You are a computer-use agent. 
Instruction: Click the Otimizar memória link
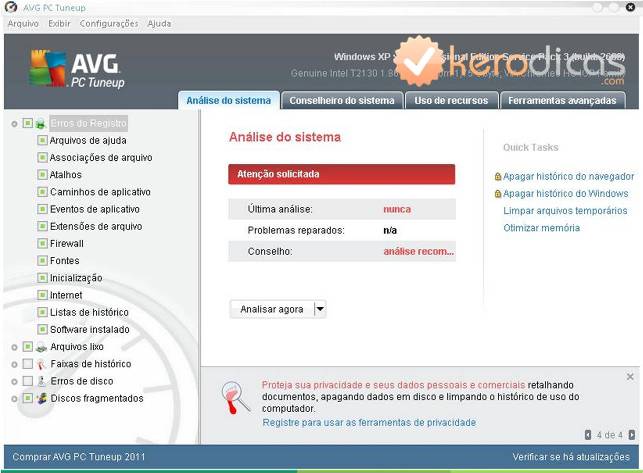click(541, 228)
